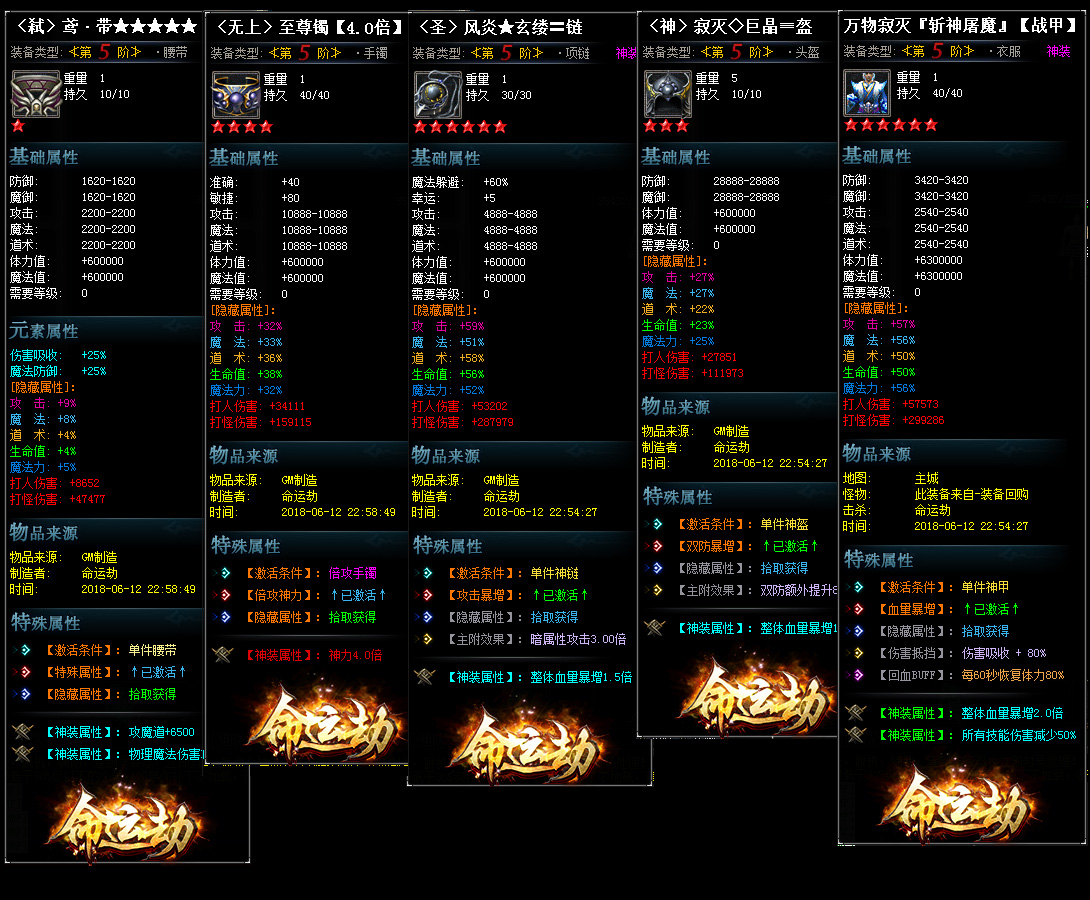Click cyan diamond icon beside 单件腰带
The height and width of the screenshot is (900, 1090).
(x=23, y=650)
